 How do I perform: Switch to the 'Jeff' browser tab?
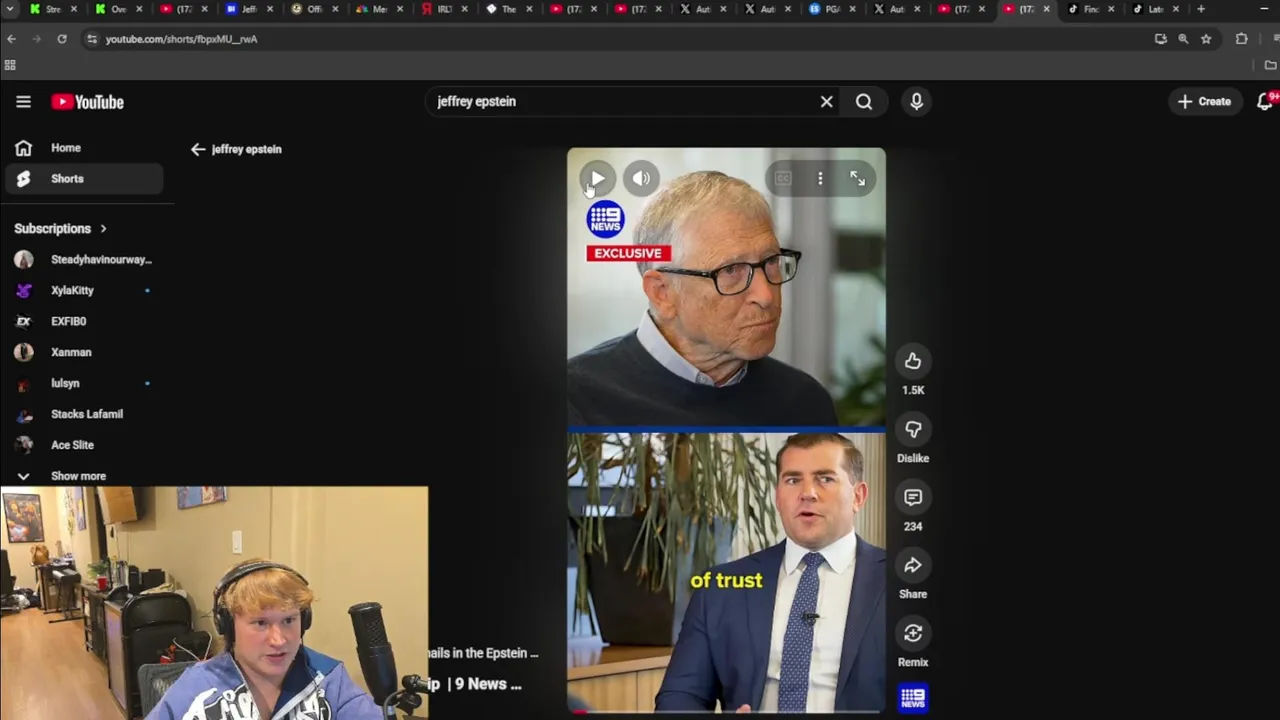(249, 9)
